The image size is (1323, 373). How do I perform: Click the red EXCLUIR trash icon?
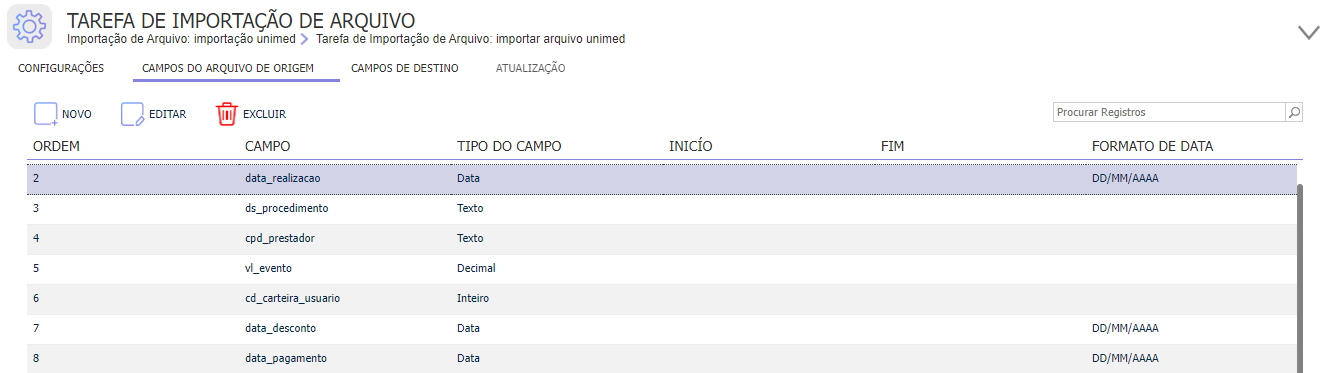click(227, 114)
